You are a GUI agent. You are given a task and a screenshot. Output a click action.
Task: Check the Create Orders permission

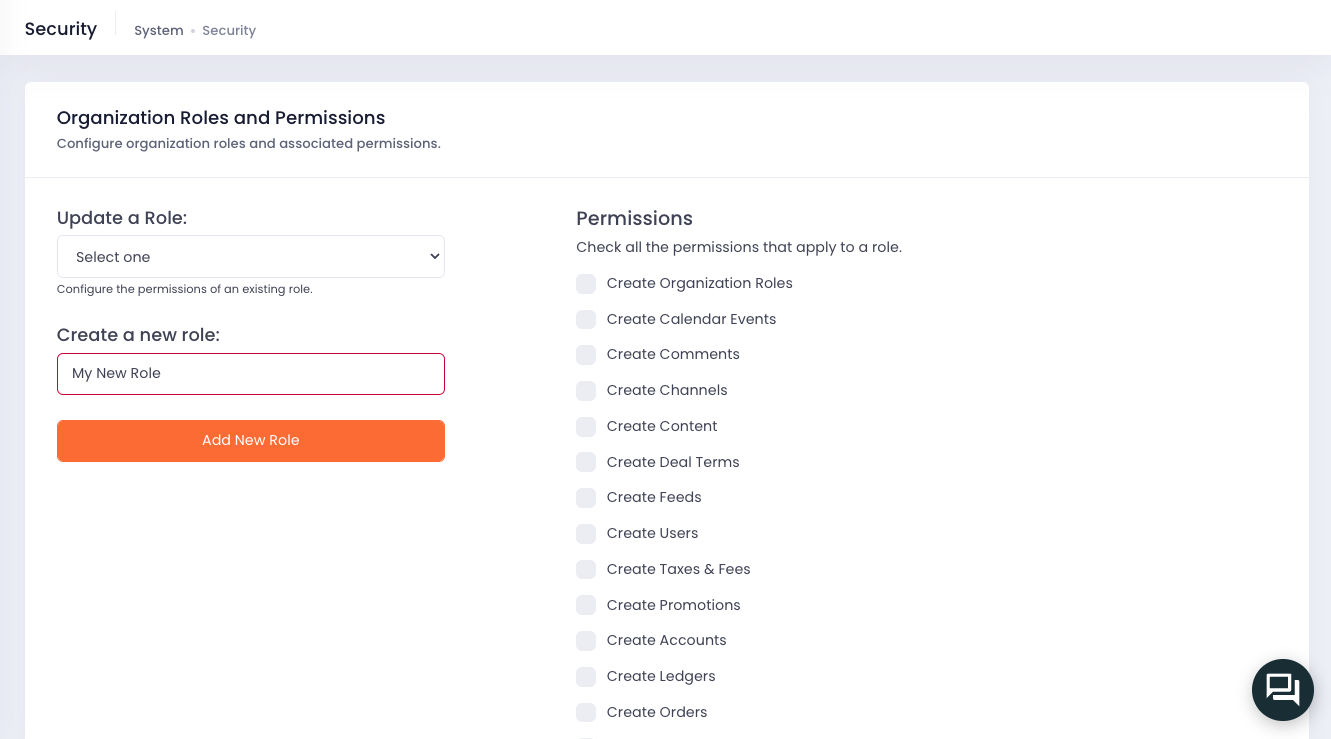pyautogui.click(x=586, y=713)
